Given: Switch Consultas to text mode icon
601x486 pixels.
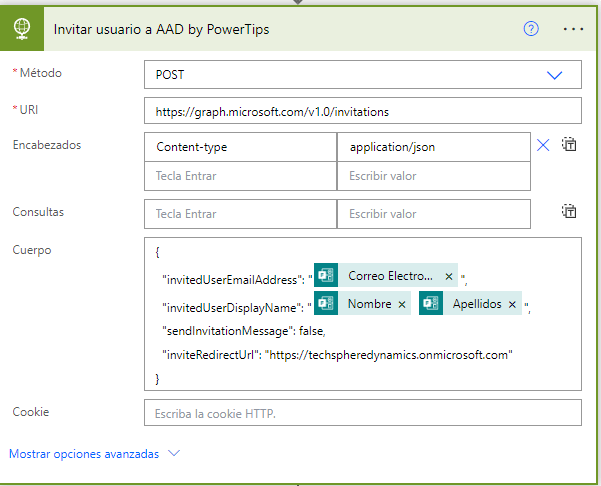Looking at the screenshot, I should pos(569,211).
